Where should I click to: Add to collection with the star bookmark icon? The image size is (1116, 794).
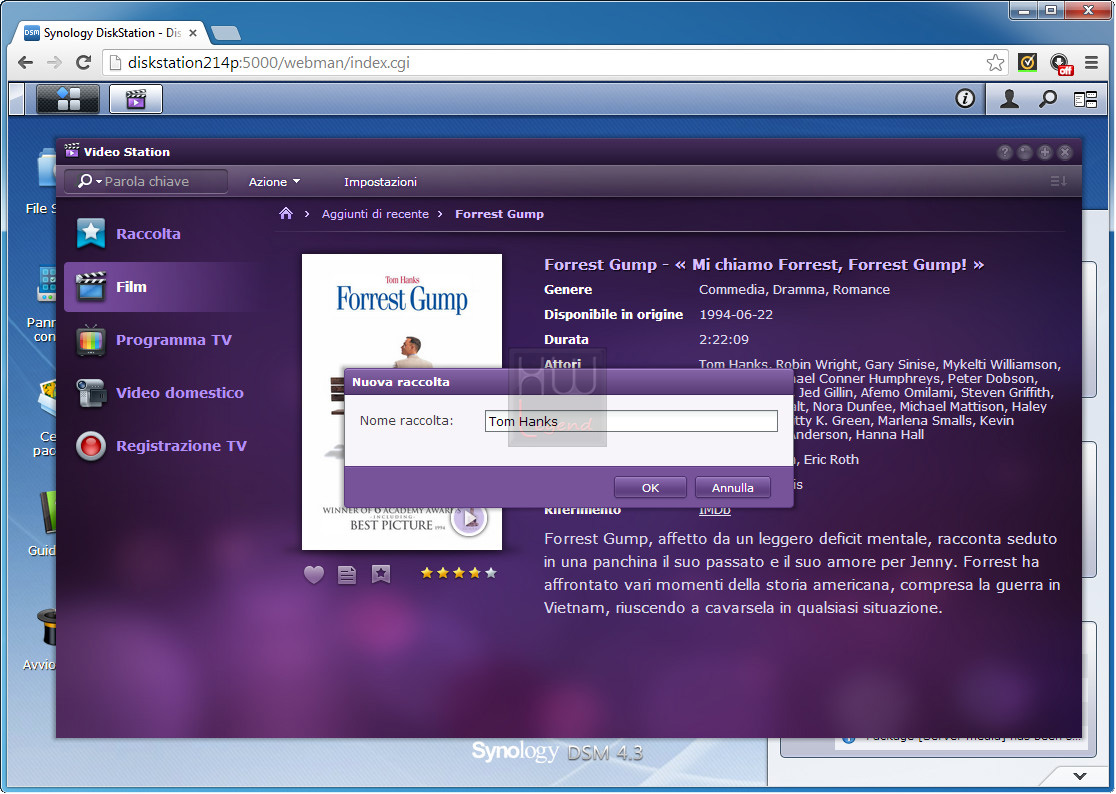click(x=381, y=573)
